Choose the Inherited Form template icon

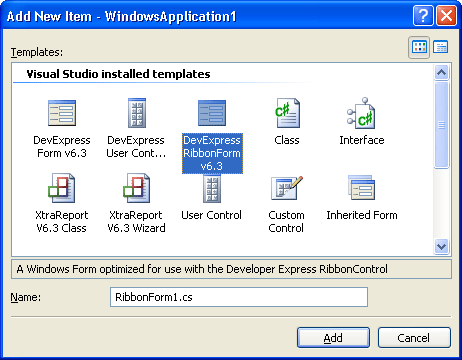[362, 188]
